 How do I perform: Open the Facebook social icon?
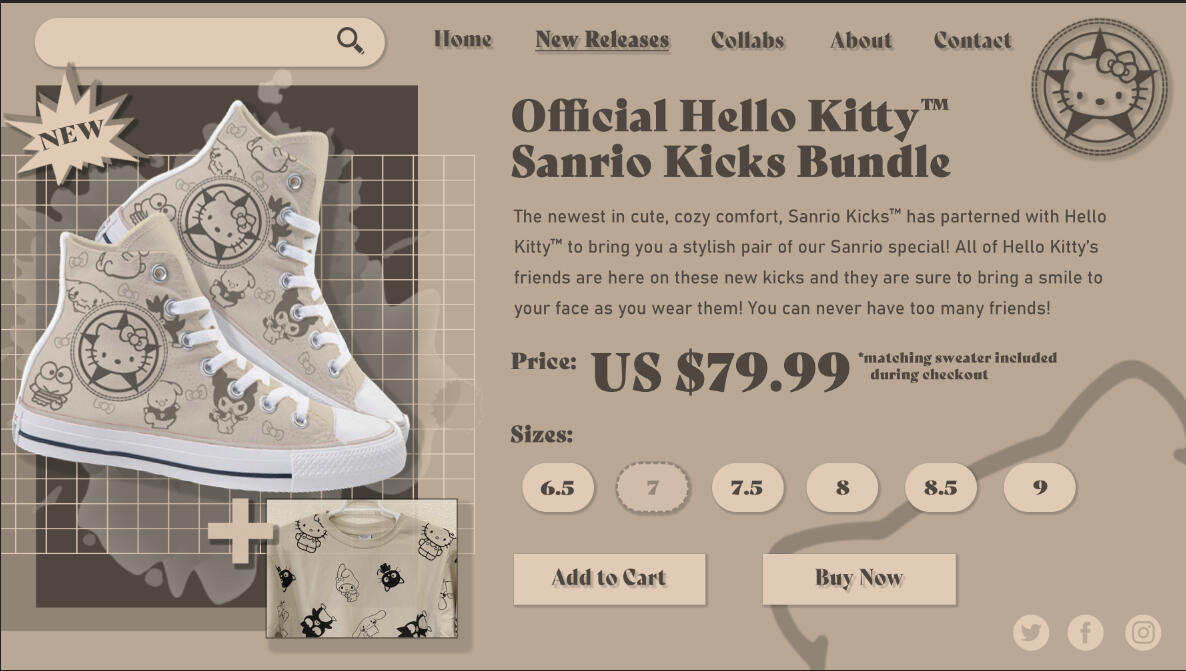(1086, 632)
